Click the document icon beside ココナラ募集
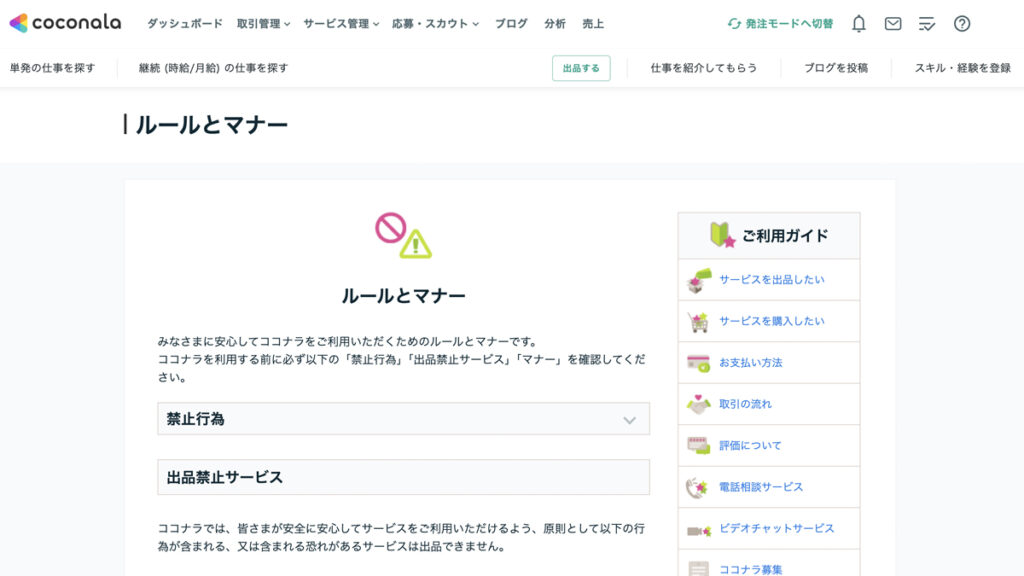The width and height of the screenshot is (1024, 576). [699, 569]
